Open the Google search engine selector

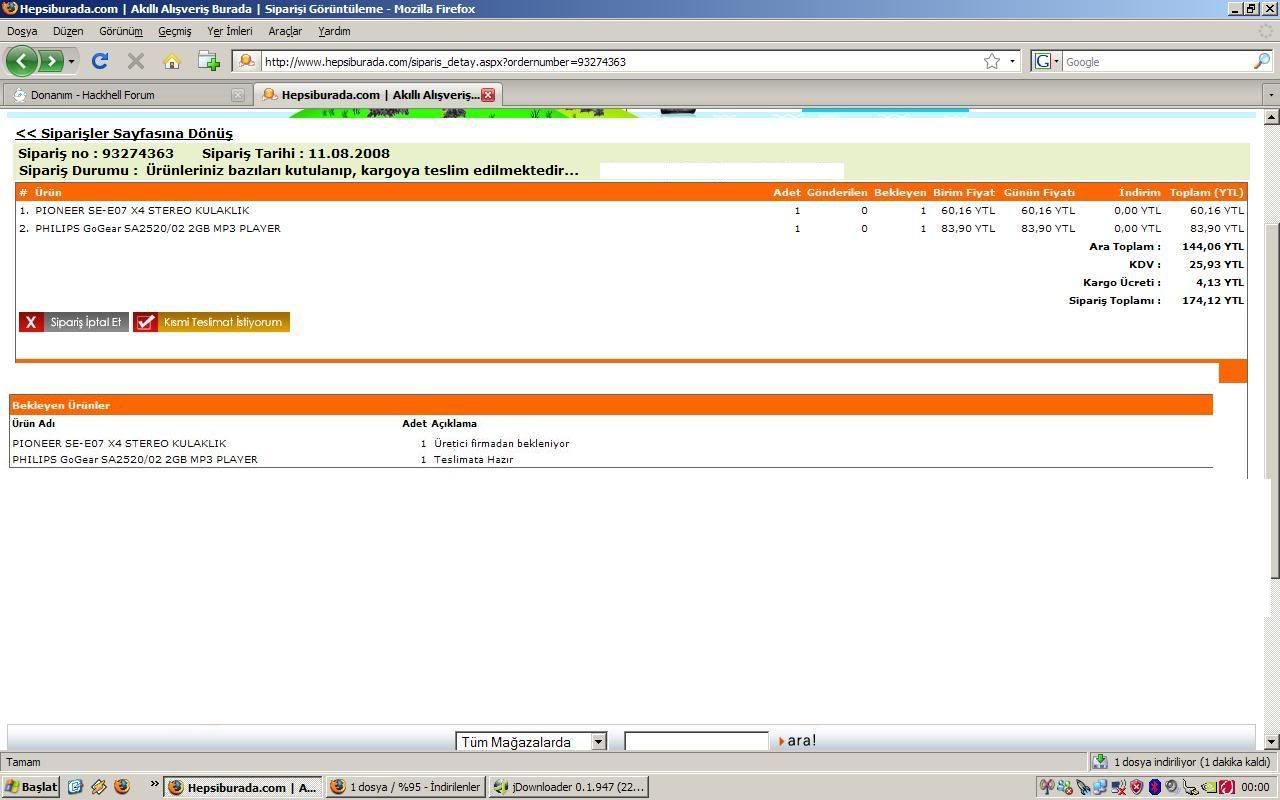[x=1047, y=61]
